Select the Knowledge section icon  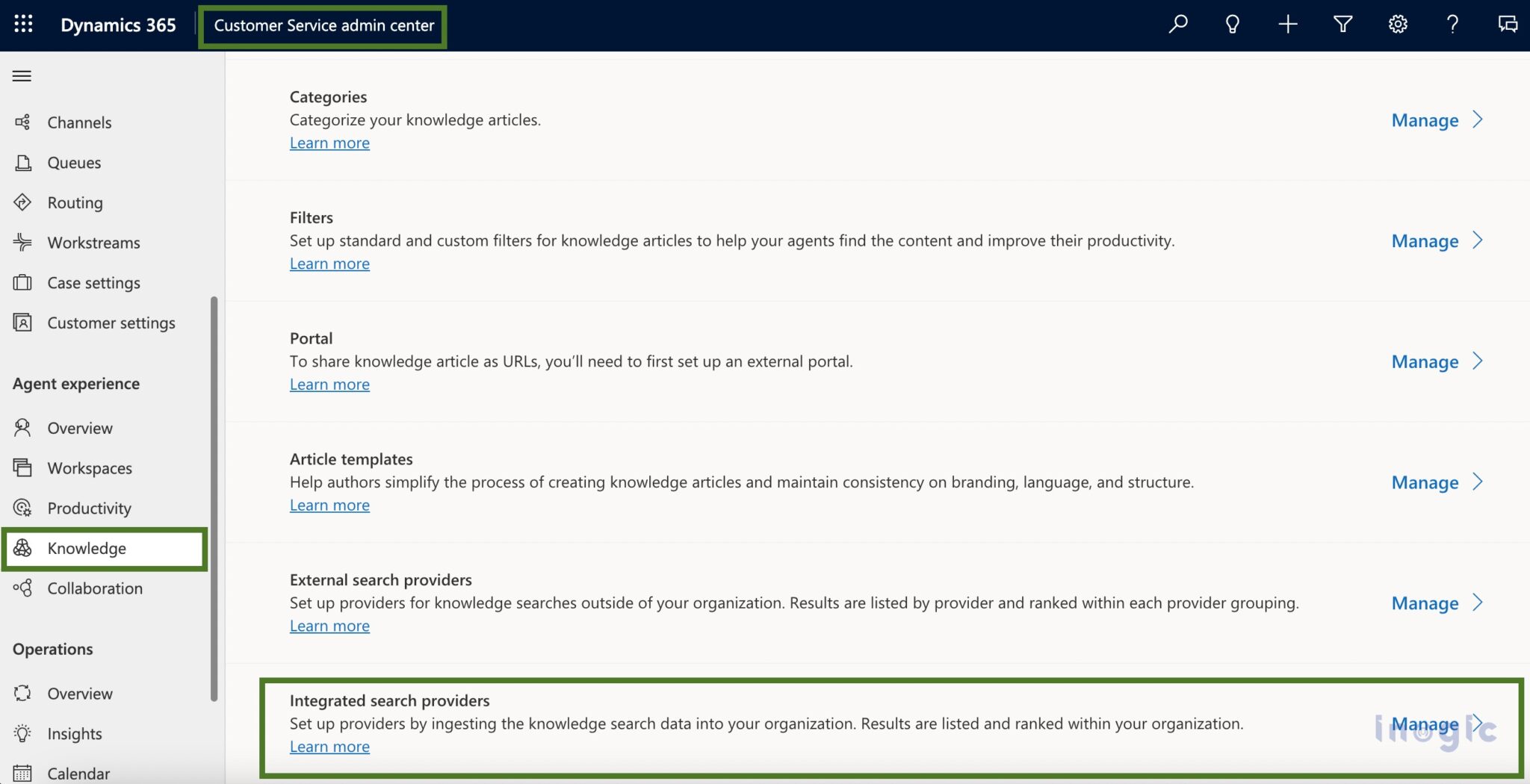tap(22, 547)
